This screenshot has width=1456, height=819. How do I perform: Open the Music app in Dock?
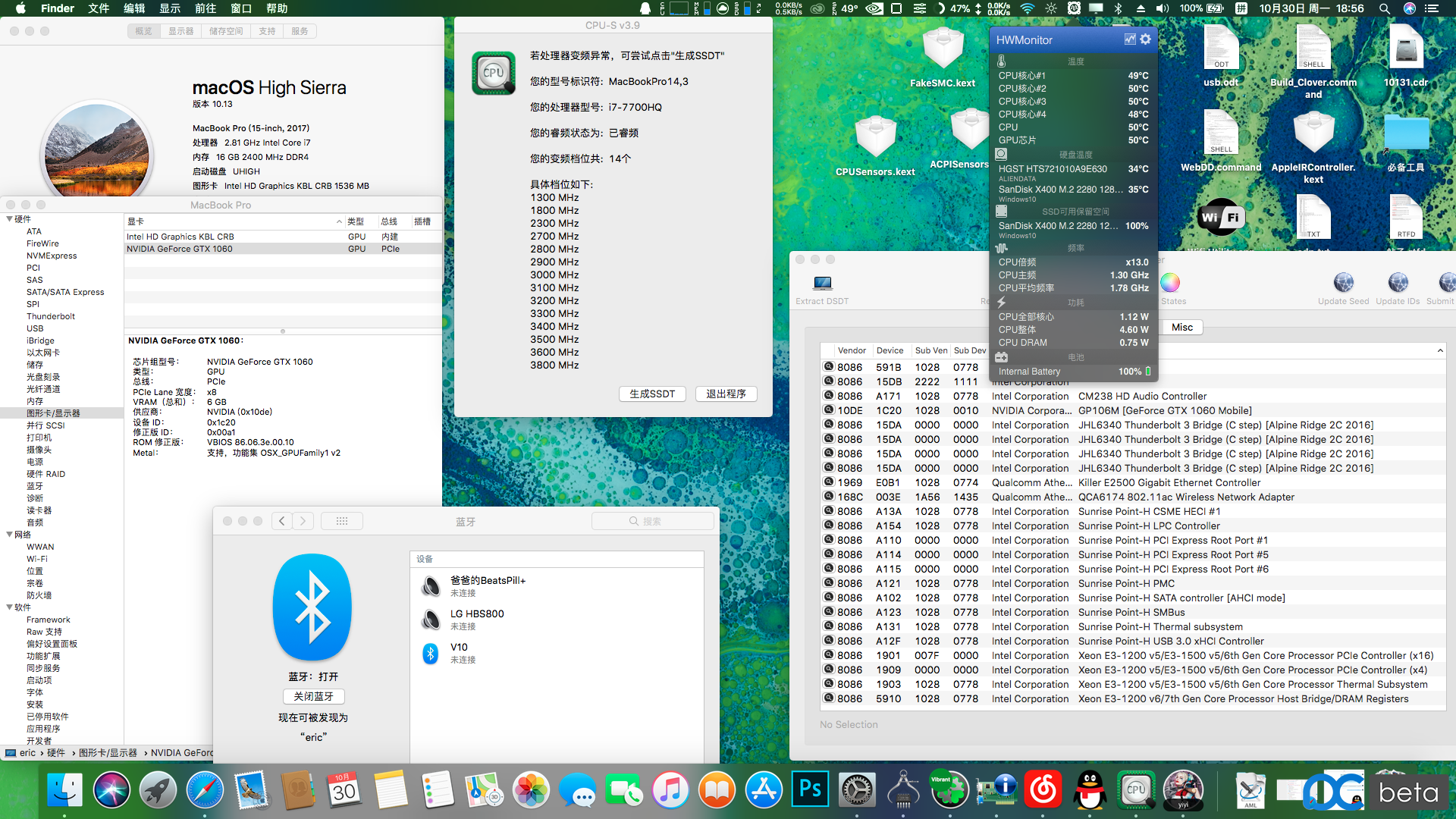670,791
